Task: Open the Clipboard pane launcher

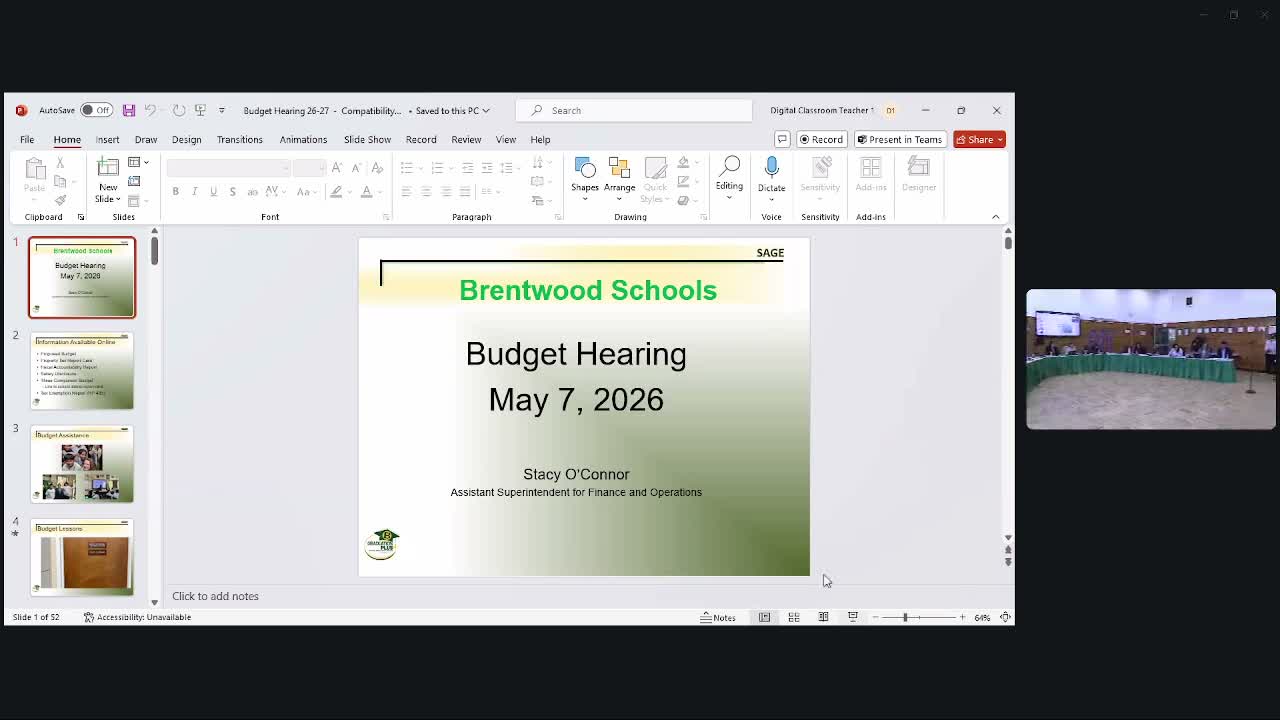Action: point(81,217)
